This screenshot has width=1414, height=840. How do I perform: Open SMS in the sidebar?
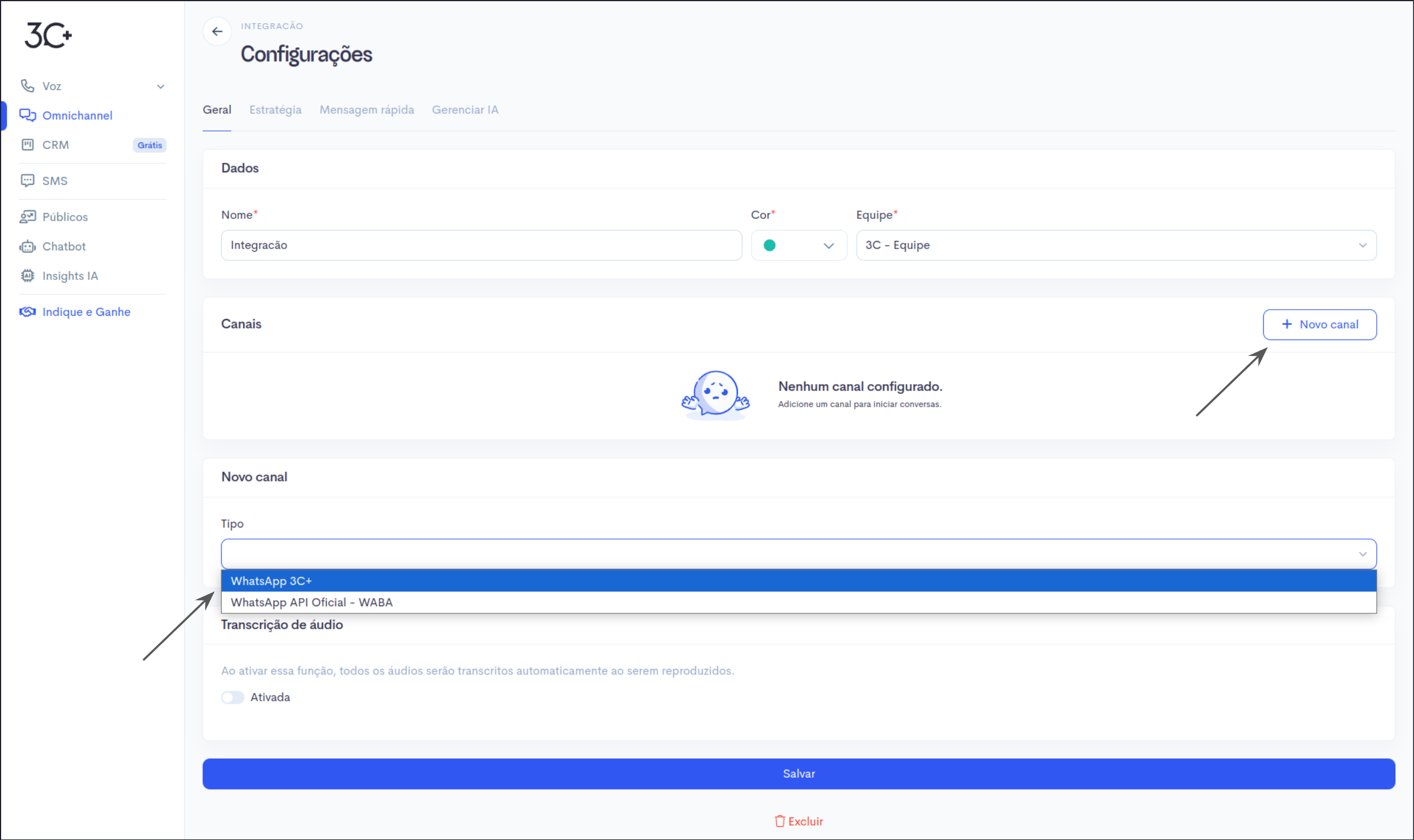[55, 180]
